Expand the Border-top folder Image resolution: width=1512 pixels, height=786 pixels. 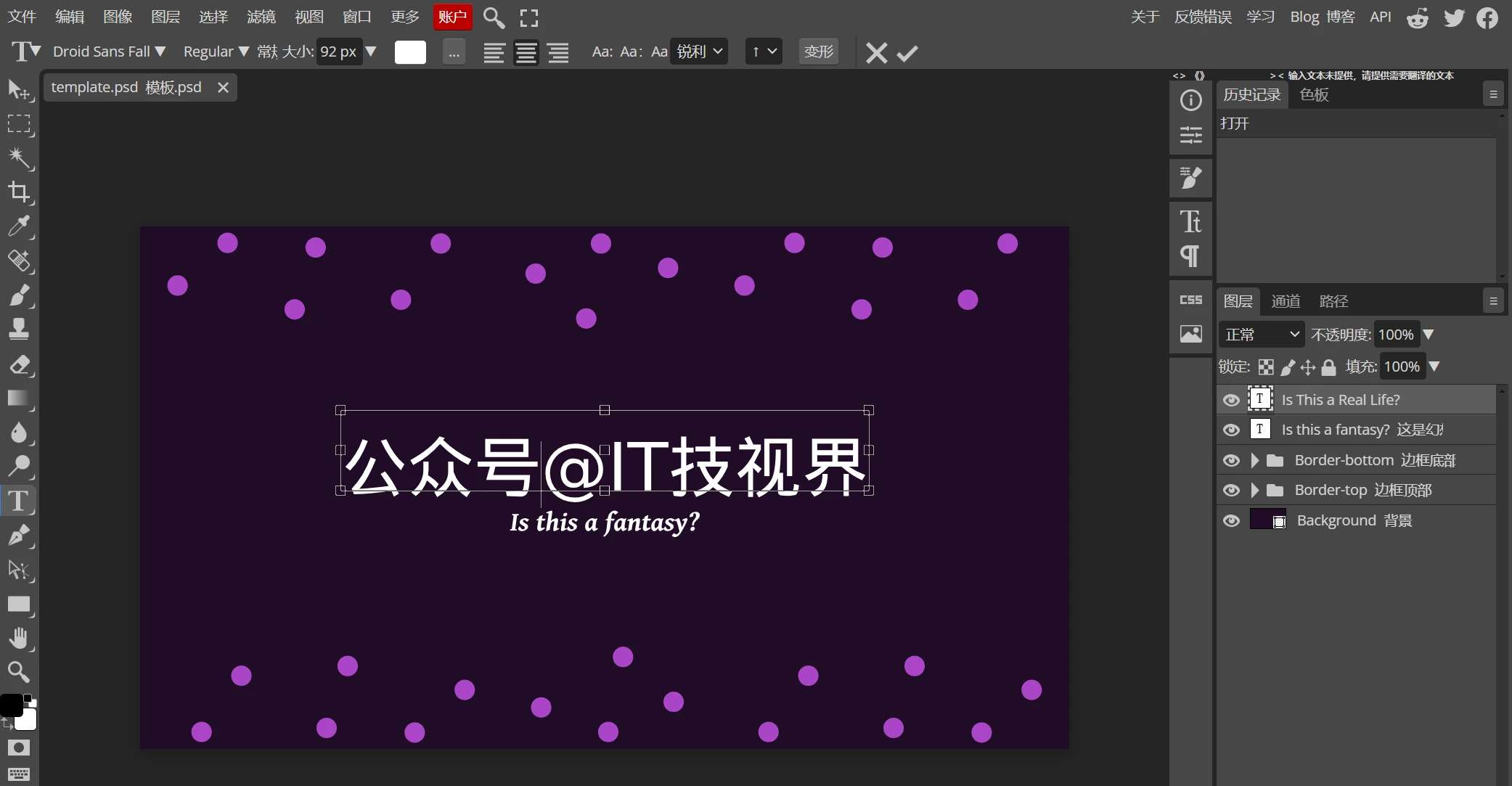coord(1255,490)
